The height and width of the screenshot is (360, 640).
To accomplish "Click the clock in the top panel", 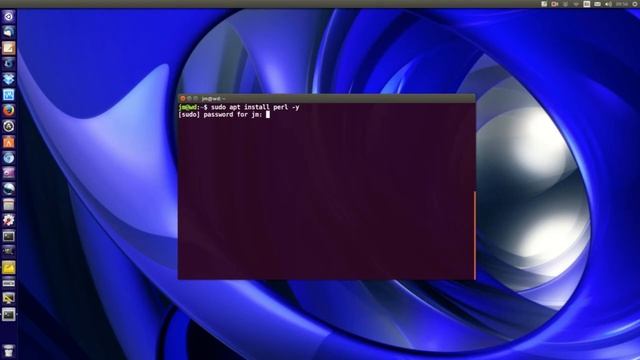I will point(622,4).
